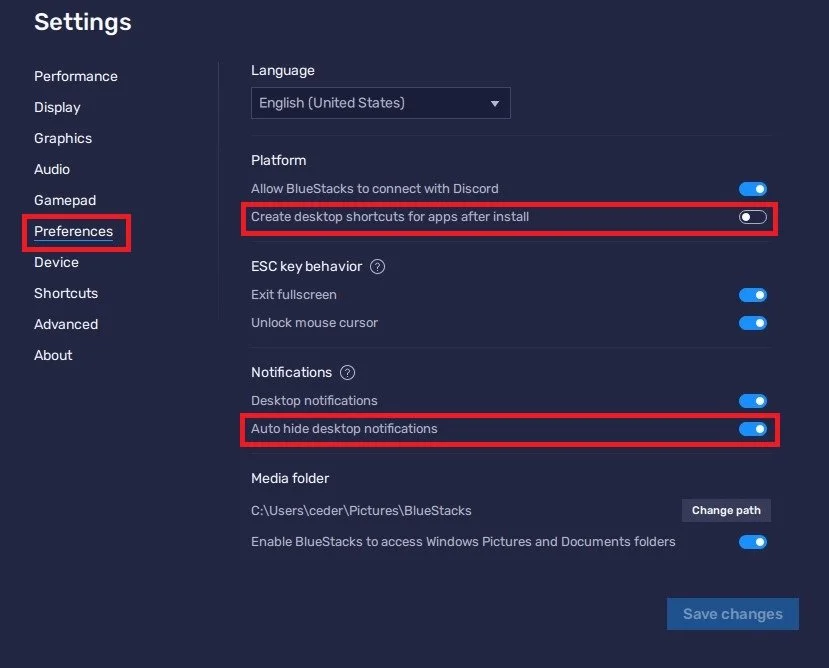Open the Advanced settings section
This screenshot has width=829, height=668.
pos(66,324)
